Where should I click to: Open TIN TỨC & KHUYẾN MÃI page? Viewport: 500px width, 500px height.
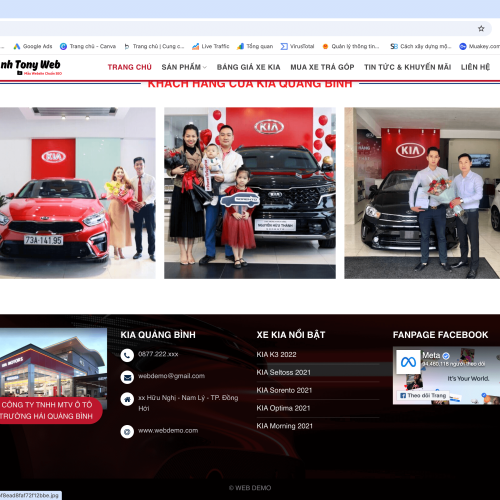pyautogui.click(x=408, y=67)
